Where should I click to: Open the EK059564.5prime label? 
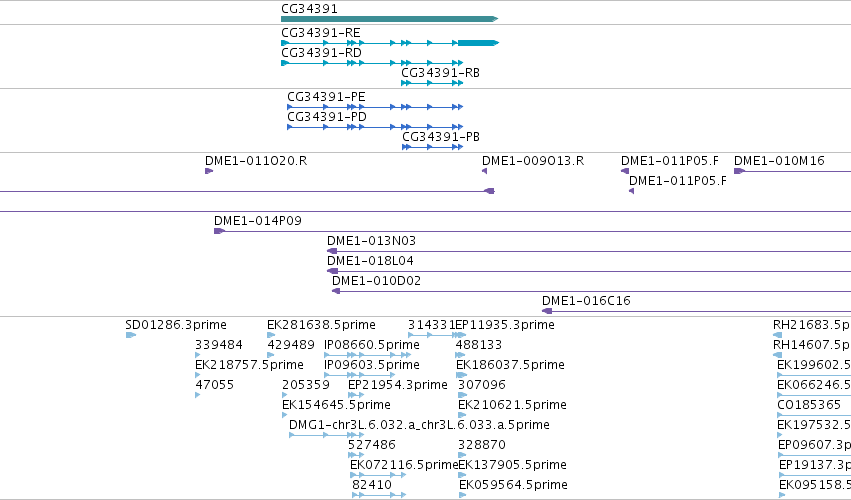pos(513,486)
